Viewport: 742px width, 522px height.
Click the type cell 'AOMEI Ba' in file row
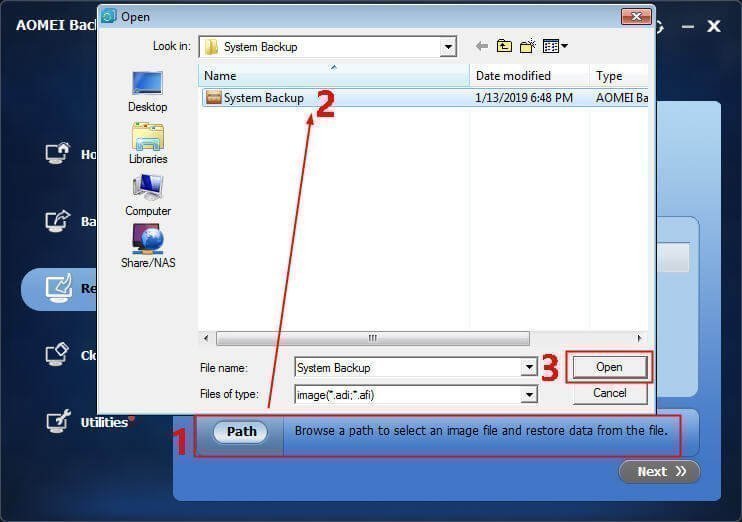[x=621, y=98]
